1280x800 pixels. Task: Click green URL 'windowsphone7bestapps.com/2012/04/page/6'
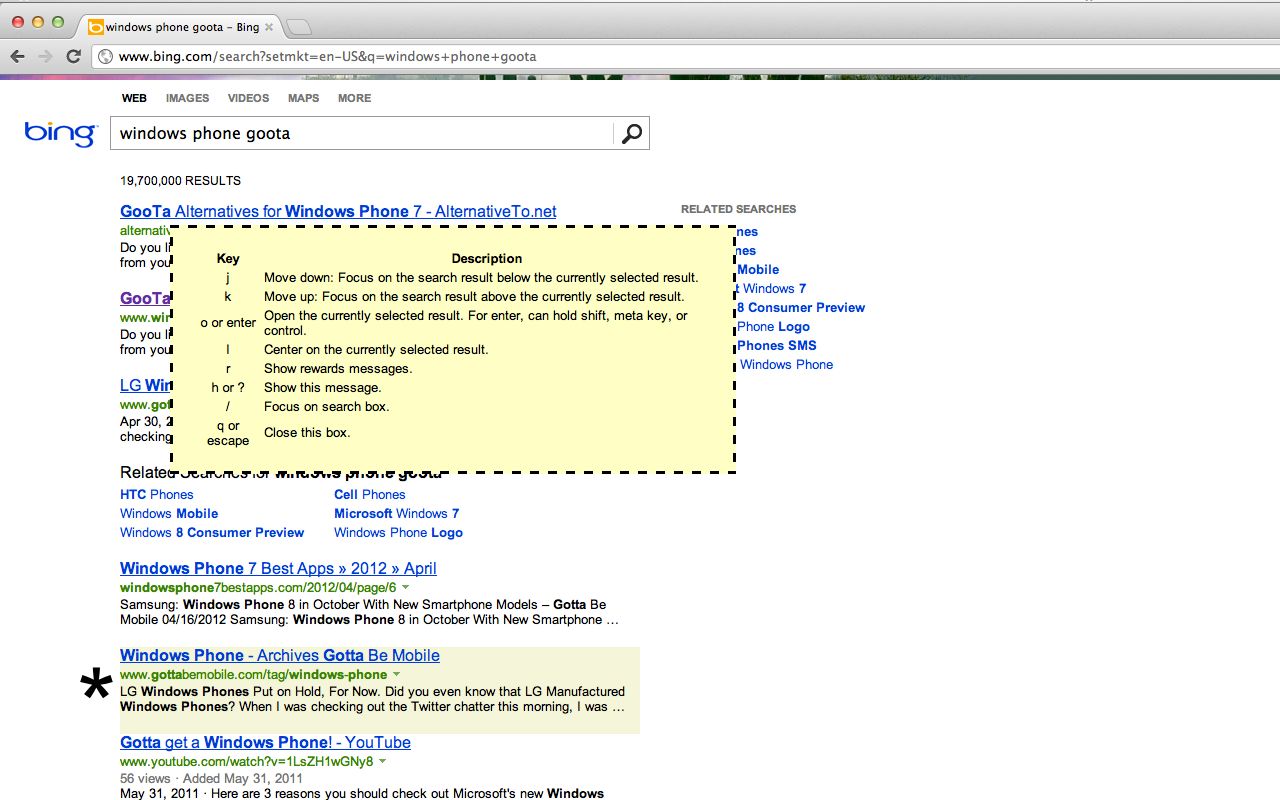point(258,588)
